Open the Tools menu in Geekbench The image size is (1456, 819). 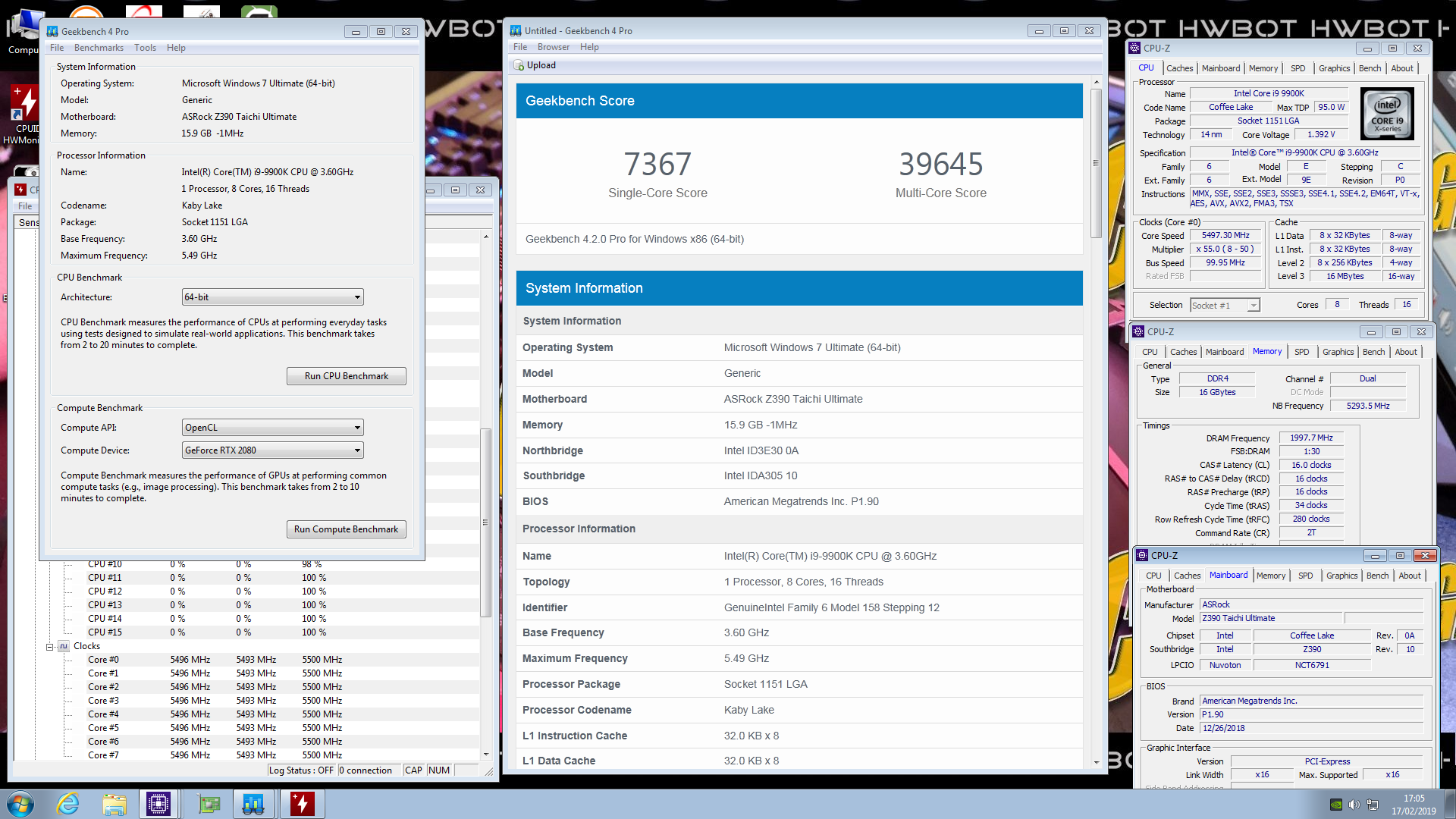click(145, 48)
